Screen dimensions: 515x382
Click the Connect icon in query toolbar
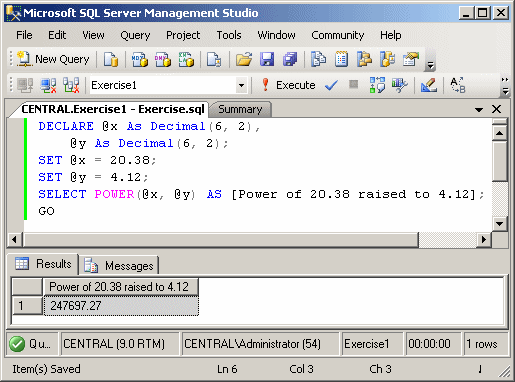click(25, 85)
